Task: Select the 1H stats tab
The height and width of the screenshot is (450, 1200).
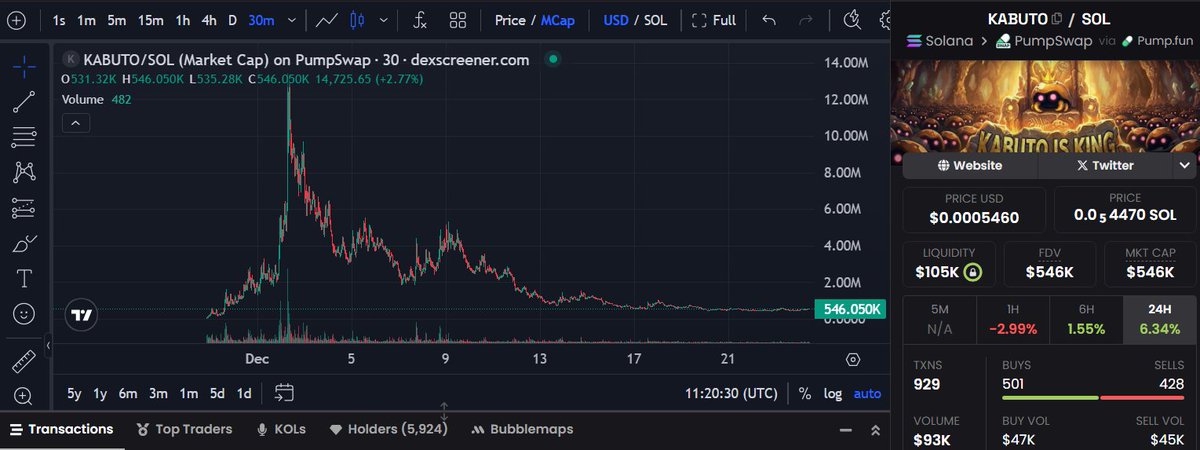Action: pyautogui.click(x=1013, y=318)
